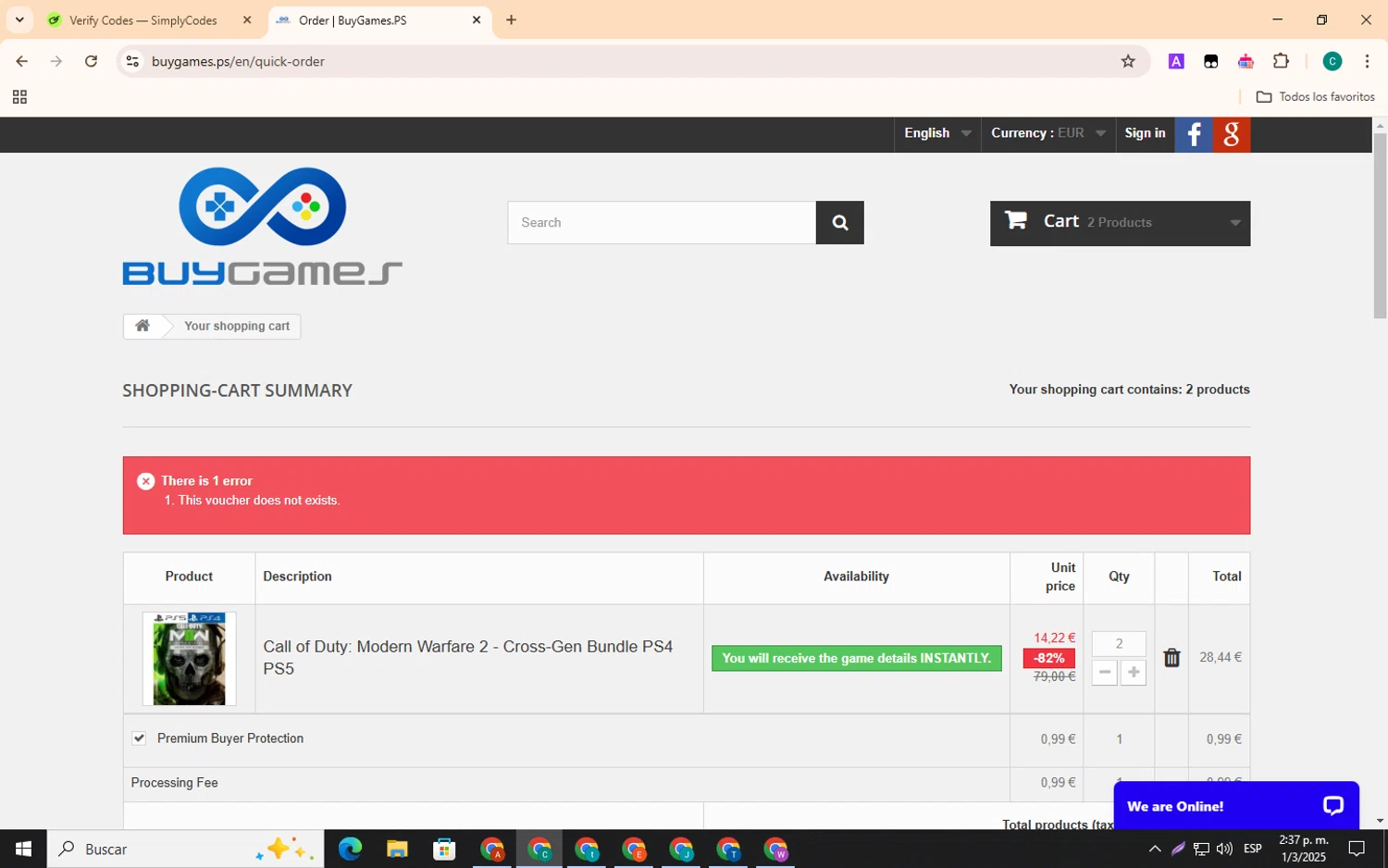Delete Call of Duty item with trash icon
The image size is (1388, 868).
1171,657
